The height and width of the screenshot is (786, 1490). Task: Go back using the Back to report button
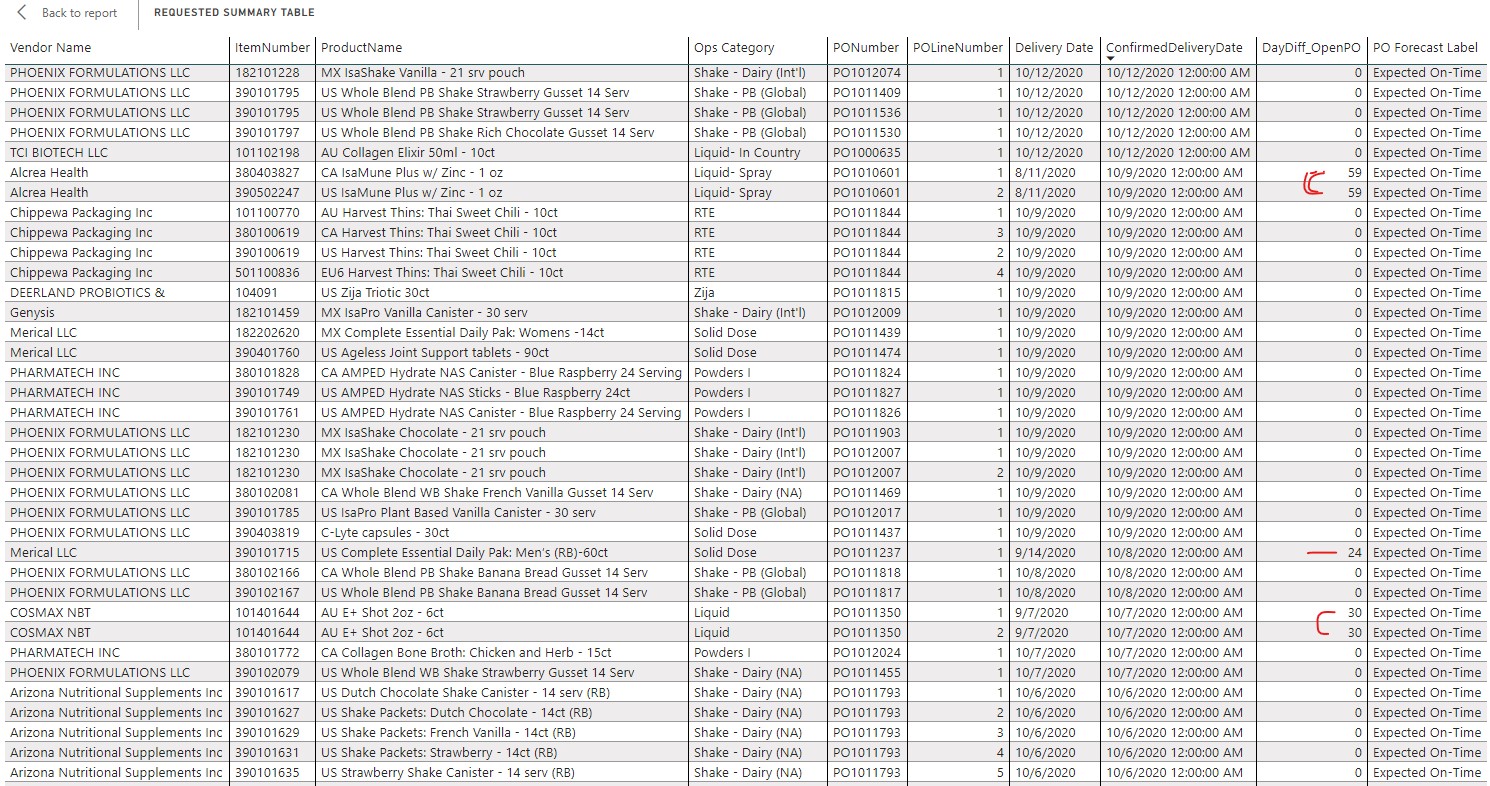click(67, 13)
